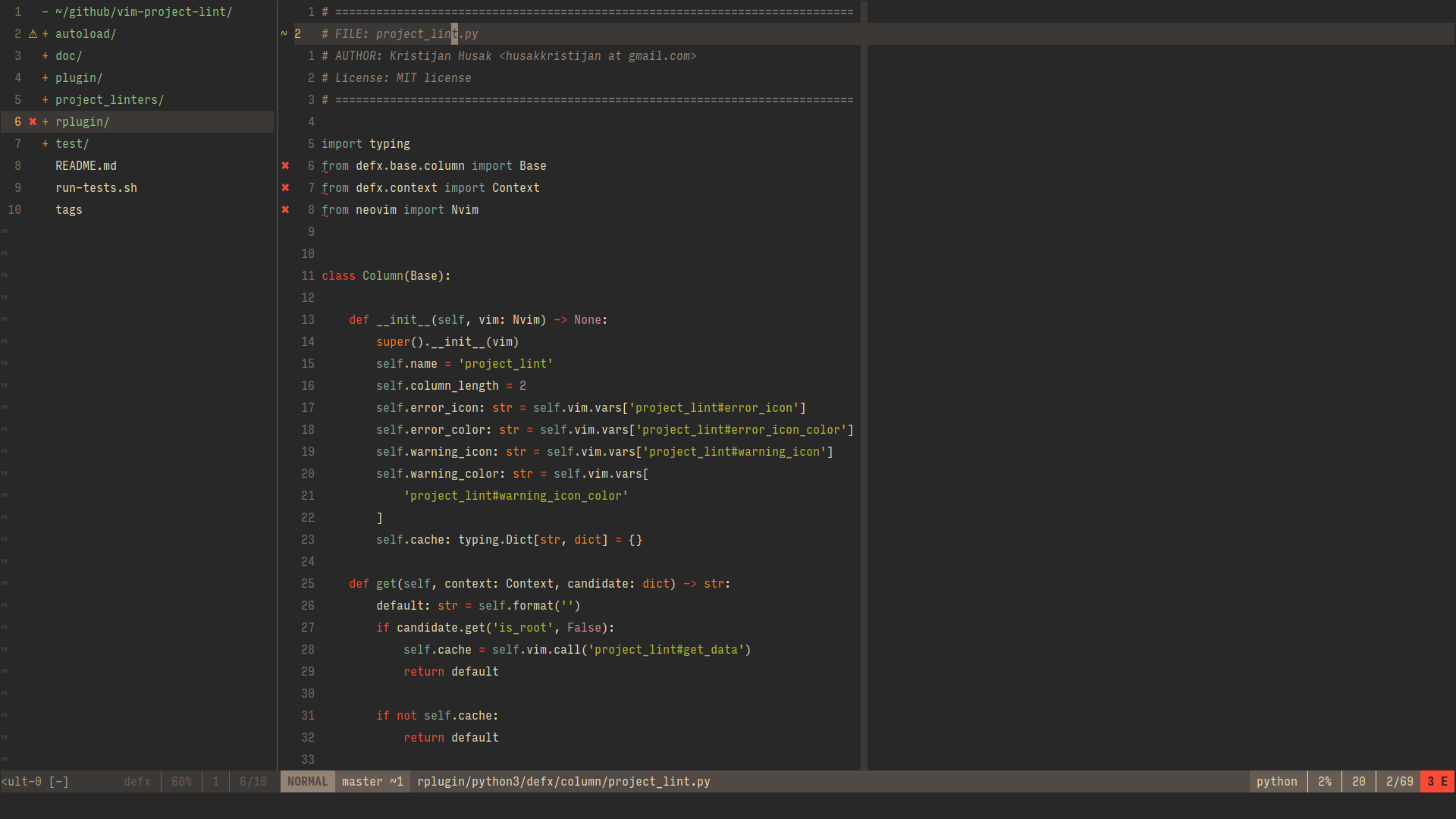1456x819 pixels.
Task: Open run-tests.sh in the file tree
Action: (x=96, y=188)
